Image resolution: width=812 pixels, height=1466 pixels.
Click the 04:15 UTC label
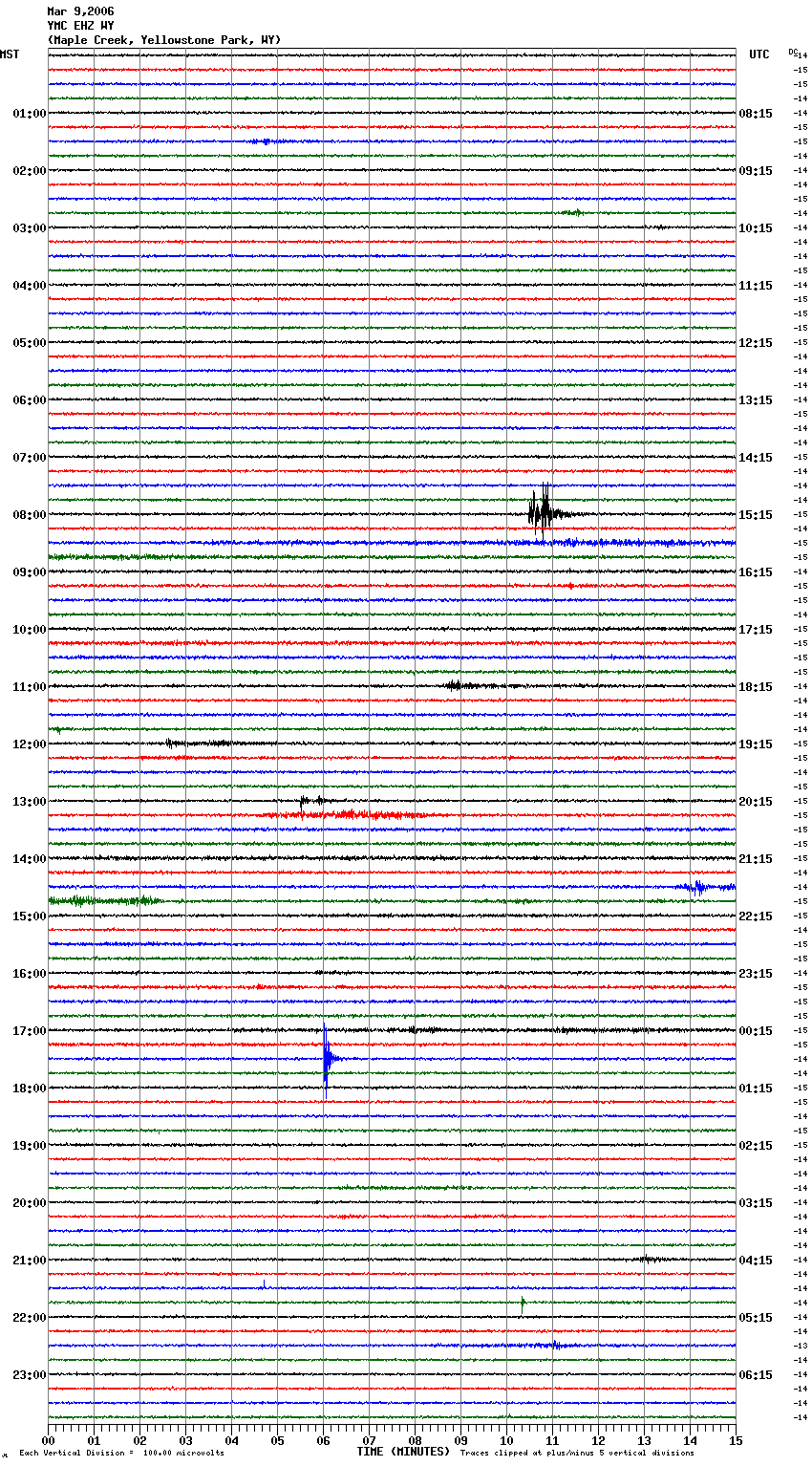pyautogui.click(x=756, y=1261)
